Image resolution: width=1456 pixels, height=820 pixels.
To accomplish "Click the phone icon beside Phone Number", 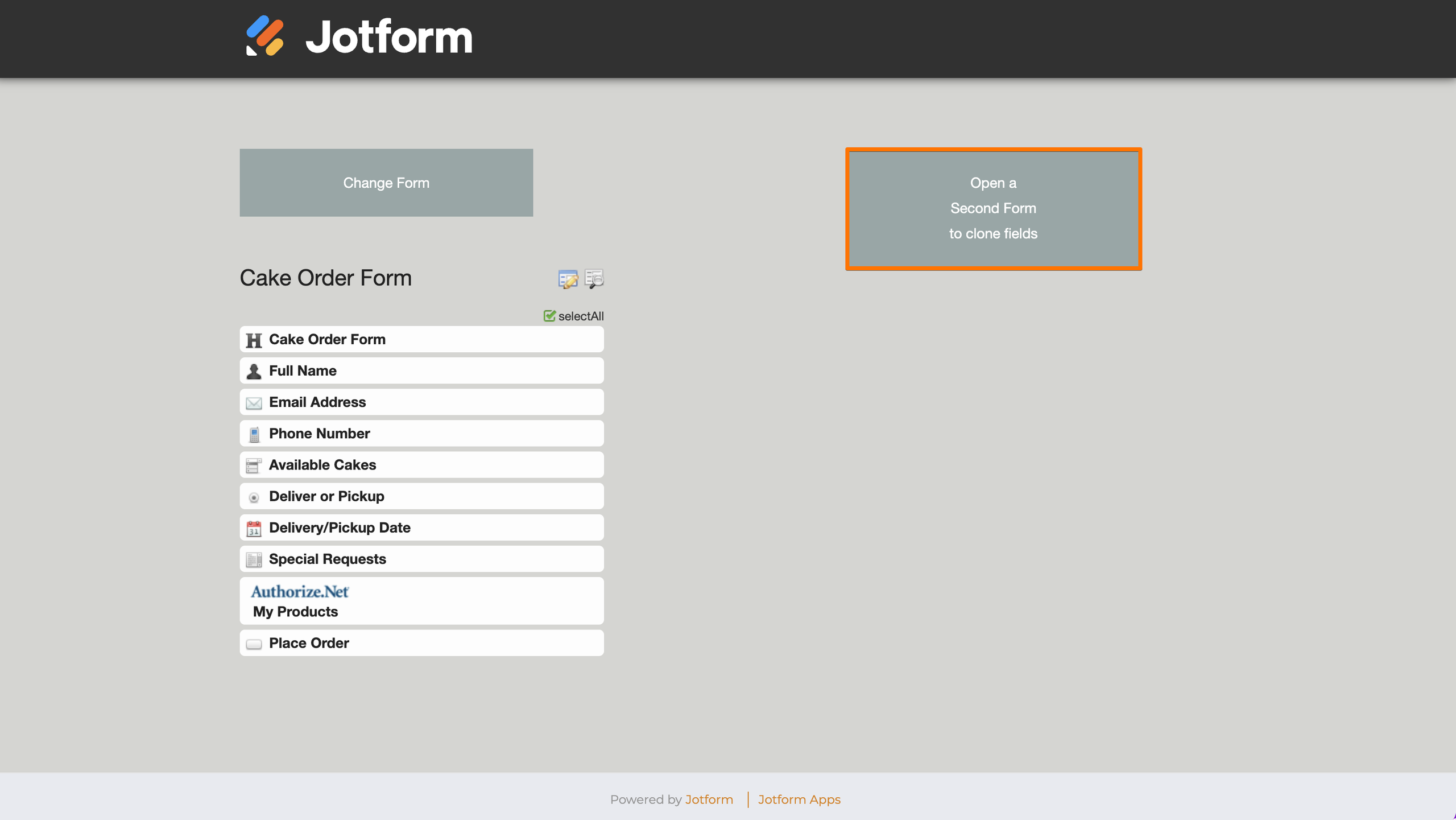I will click(x=254, y=434).
